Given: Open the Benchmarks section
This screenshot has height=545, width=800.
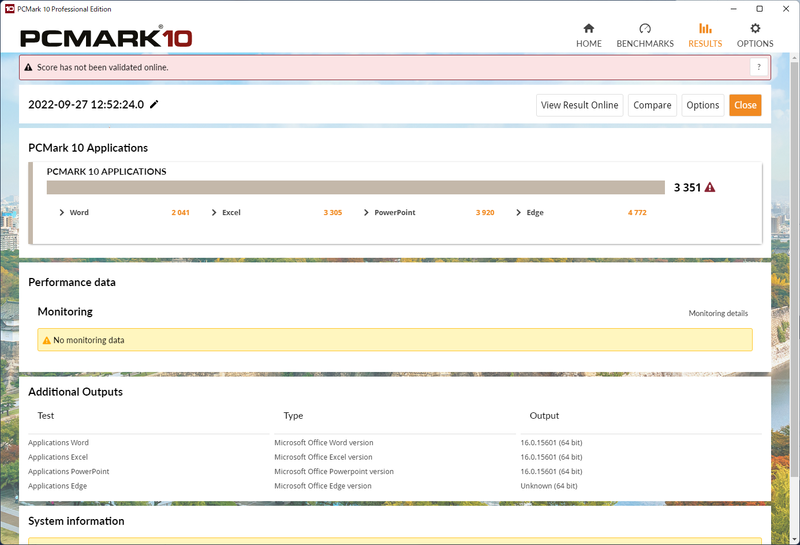Looking at the screenshot, I should (645, 35).
